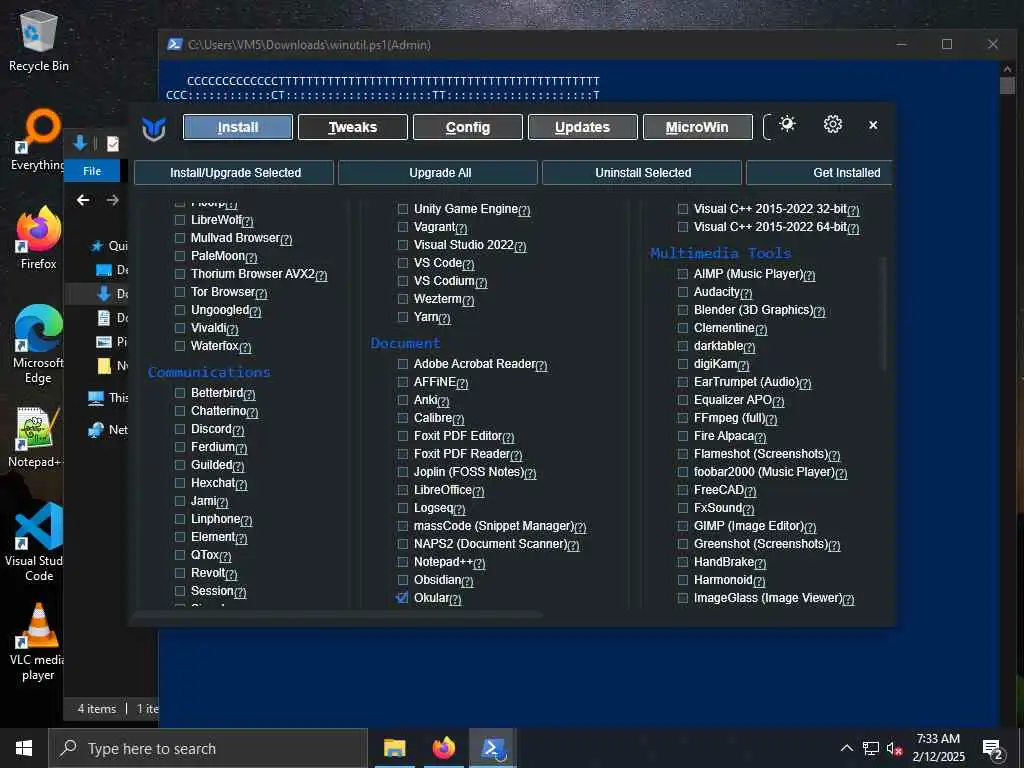Check the Discord checkbox
This screenshot has height=768, width=1024.
180,429
